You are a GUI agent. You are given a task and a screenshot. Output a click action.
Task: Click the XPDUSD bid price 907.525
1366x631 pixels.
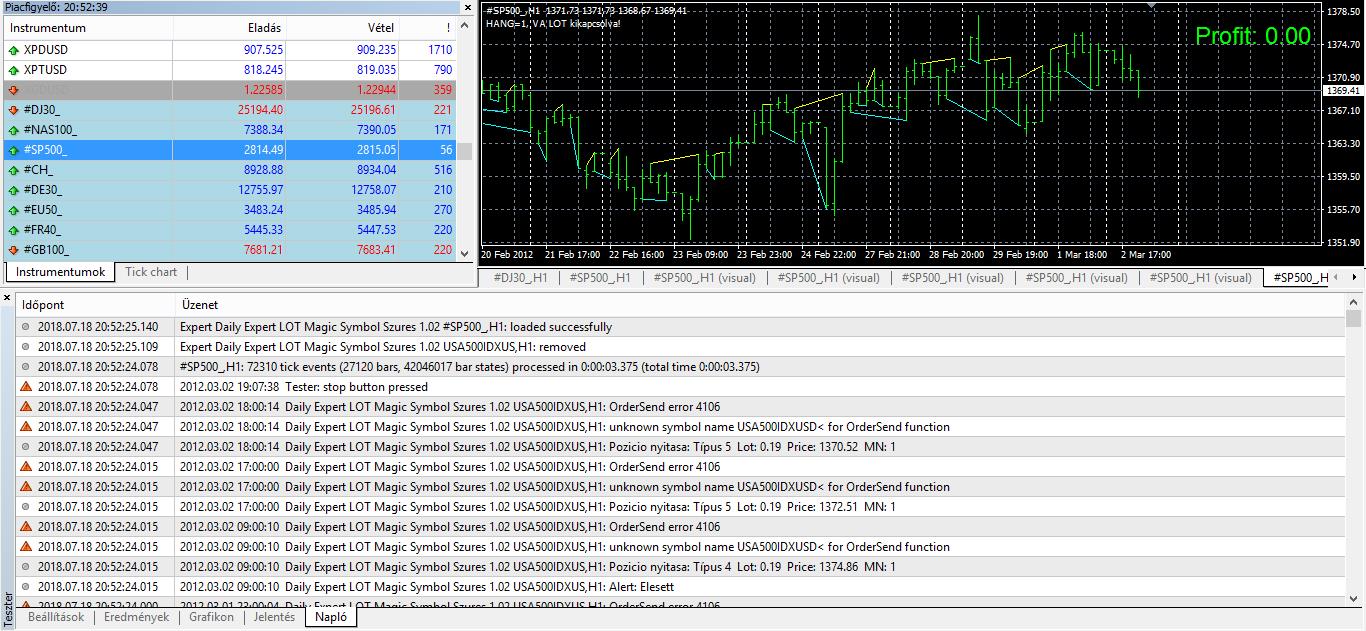(263, 50)
